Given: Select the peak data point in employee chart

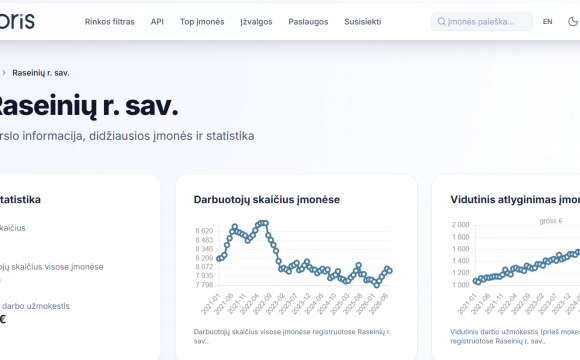Looking at the screenshot, I should click(262, 223).
